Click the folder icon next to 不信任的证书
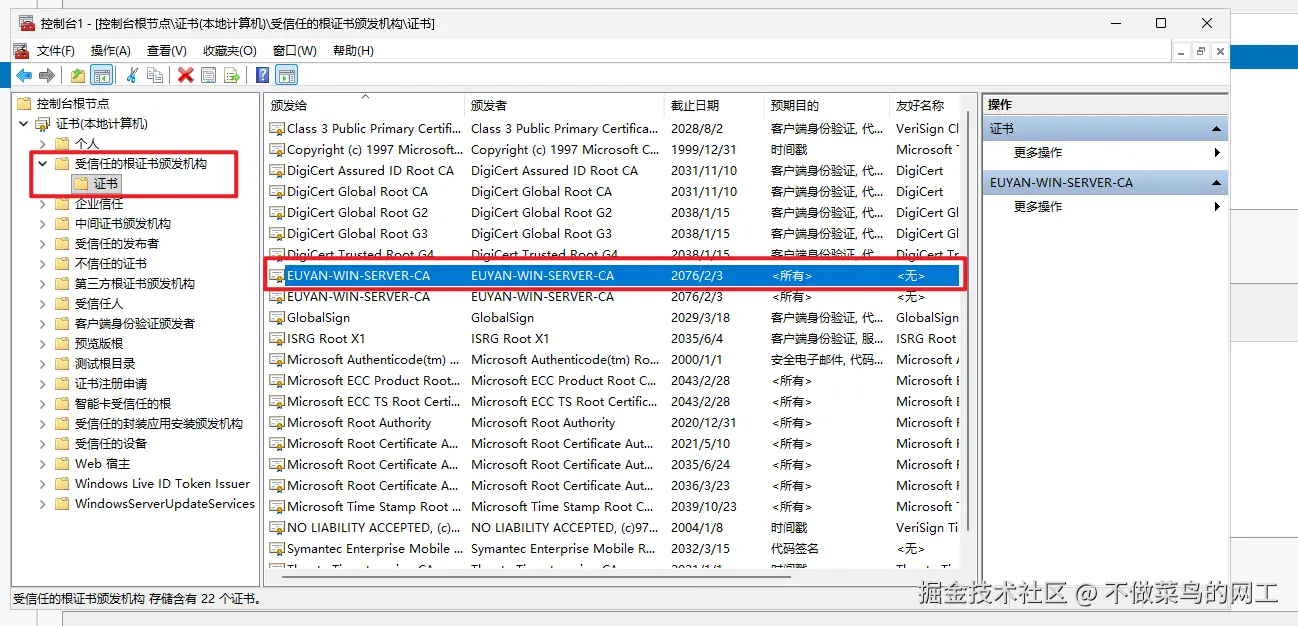The height and width of the screenshot is (626, 1298). point(62,263)
